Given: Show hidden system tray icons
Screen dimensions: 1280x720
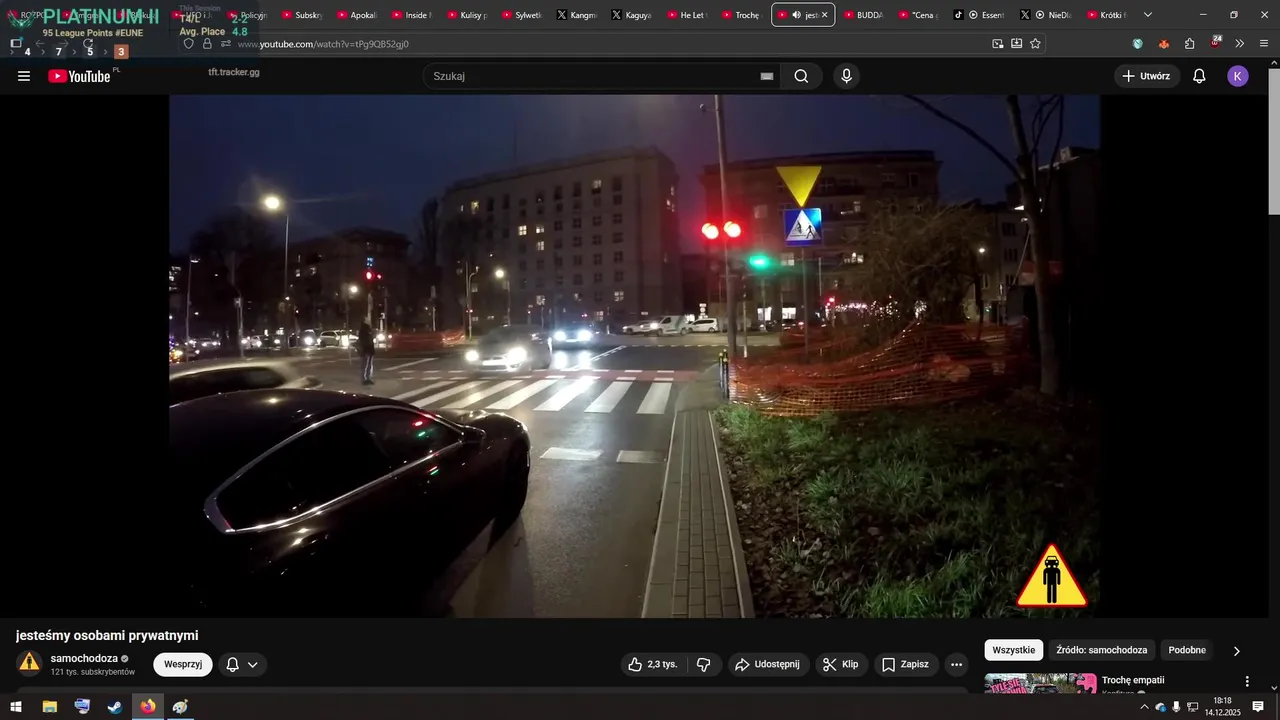Looking at the screenshot, I should coord(1144,707).
